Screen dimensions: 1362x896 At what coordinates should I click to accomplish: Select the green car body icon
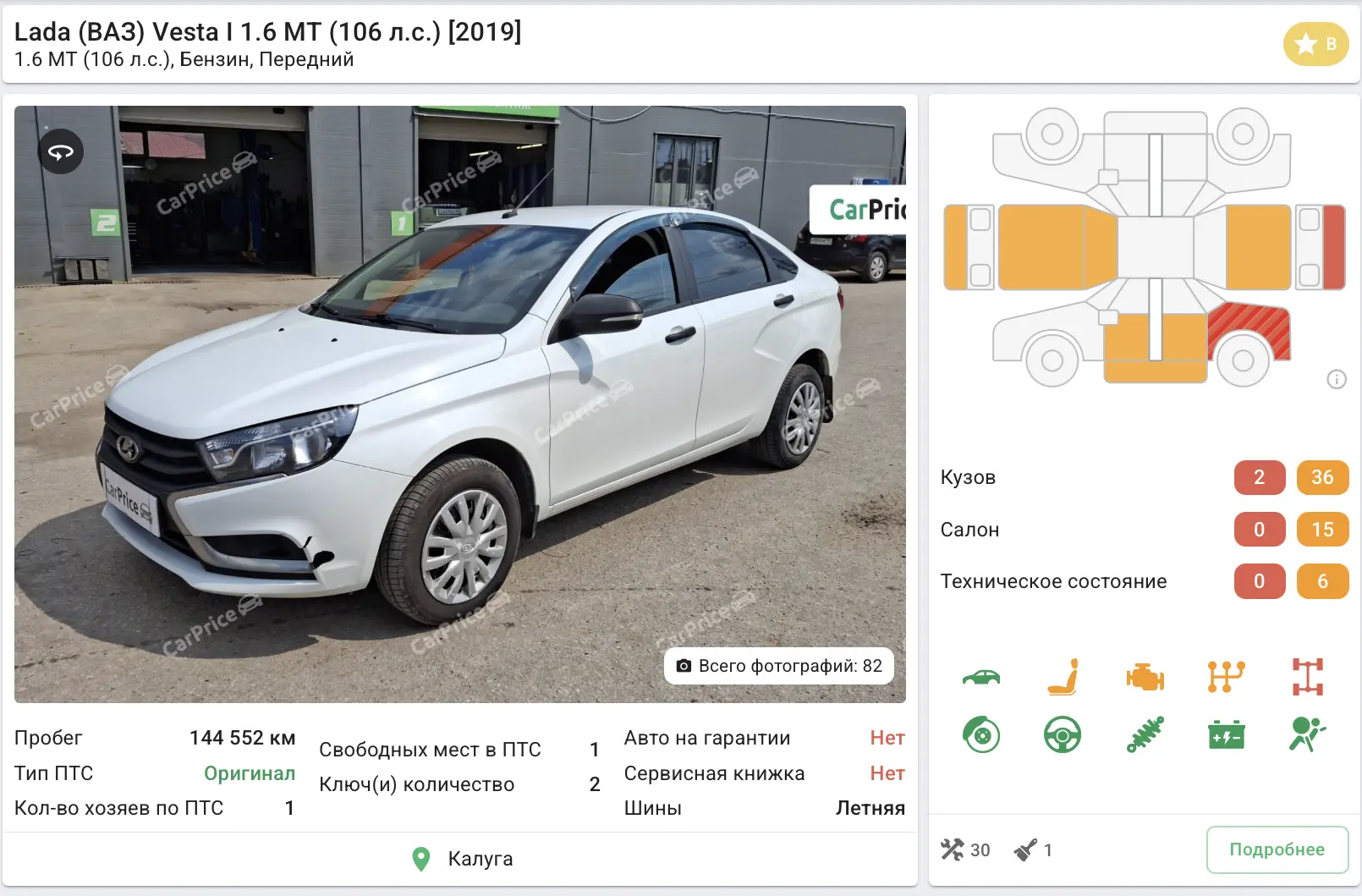(x=981, y=677)
